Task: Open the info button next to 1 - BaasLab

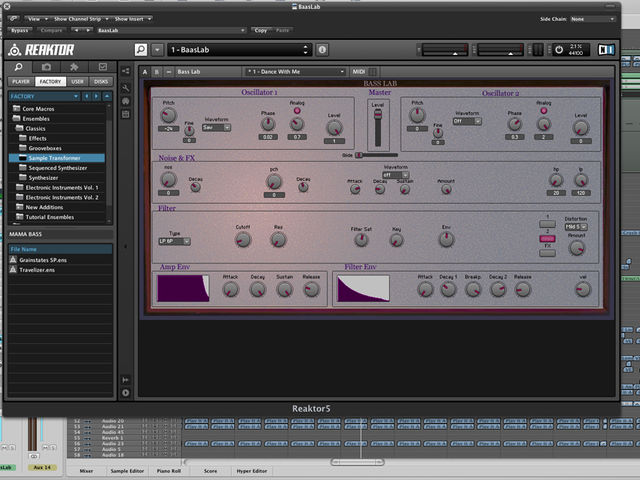Action: 322,50
